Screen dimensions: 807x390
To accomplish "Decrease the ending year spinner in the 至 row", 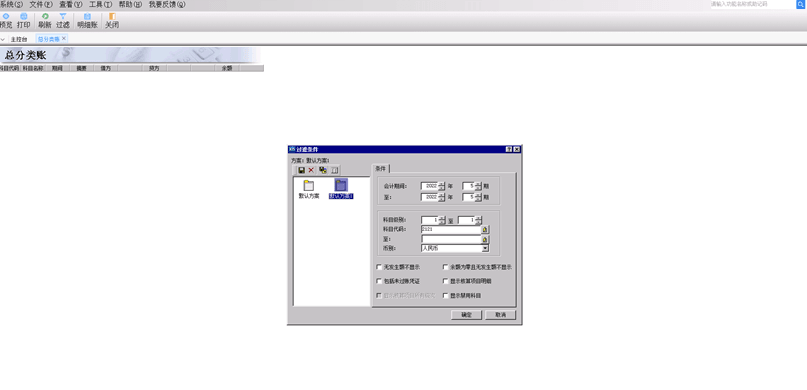I will [442, 199].
